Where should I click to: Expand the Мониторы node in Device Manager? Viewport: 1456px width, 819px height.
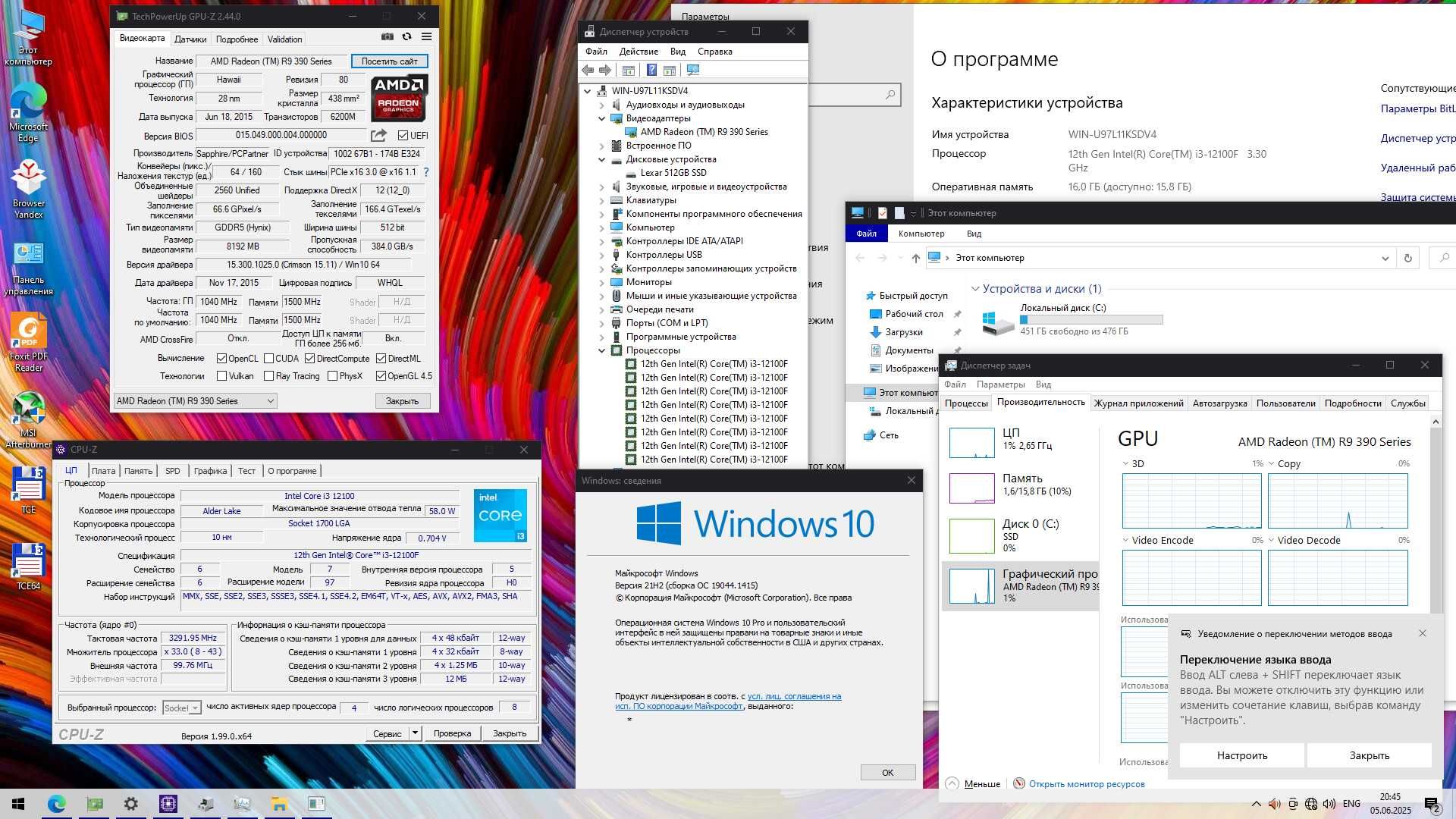(602, 282)
